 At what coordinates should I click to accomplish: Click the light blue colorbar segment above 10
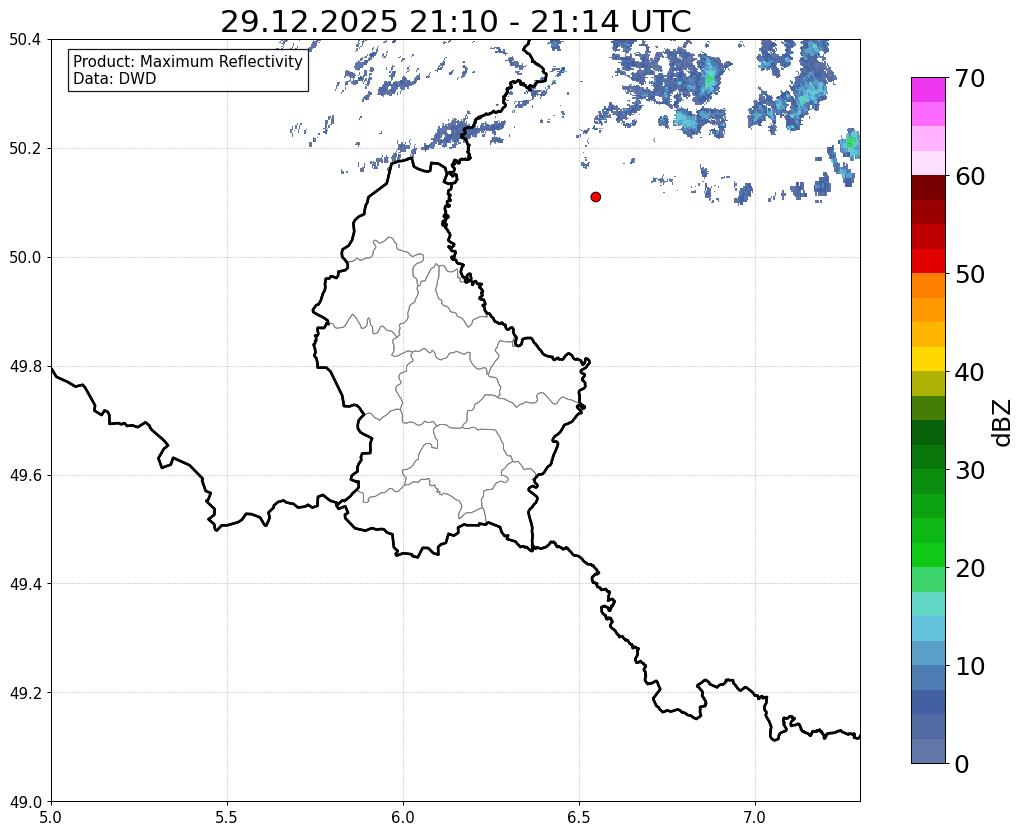[x=928, y=653]
